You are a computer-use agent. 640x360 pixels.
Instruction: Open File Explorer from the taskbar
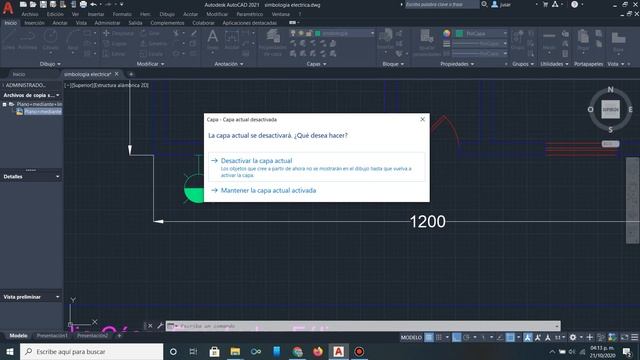[235, 351]
